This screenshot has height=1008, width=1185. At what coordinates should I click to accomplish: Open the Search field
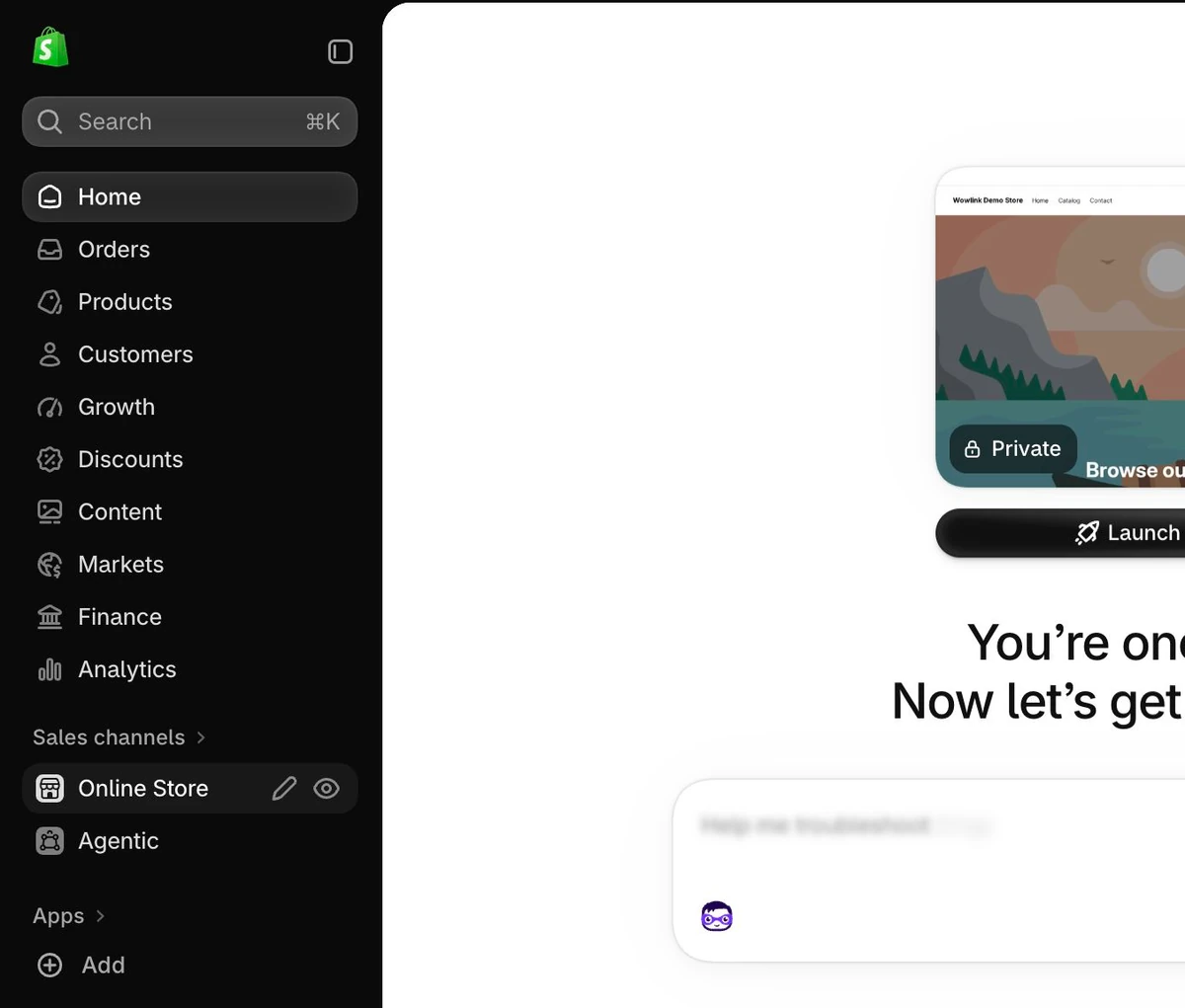190,121
